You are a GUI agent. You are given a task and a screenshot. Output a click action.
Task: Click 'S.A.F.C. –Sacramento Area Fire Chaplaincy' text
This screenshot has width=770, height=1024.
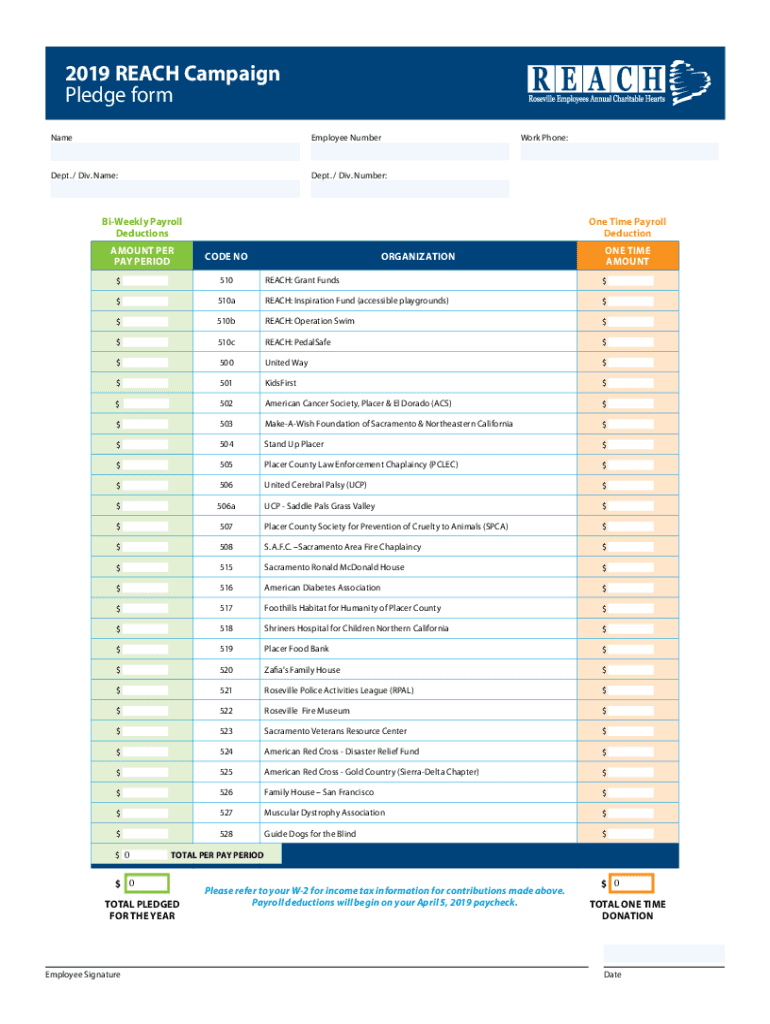(342, 547)
